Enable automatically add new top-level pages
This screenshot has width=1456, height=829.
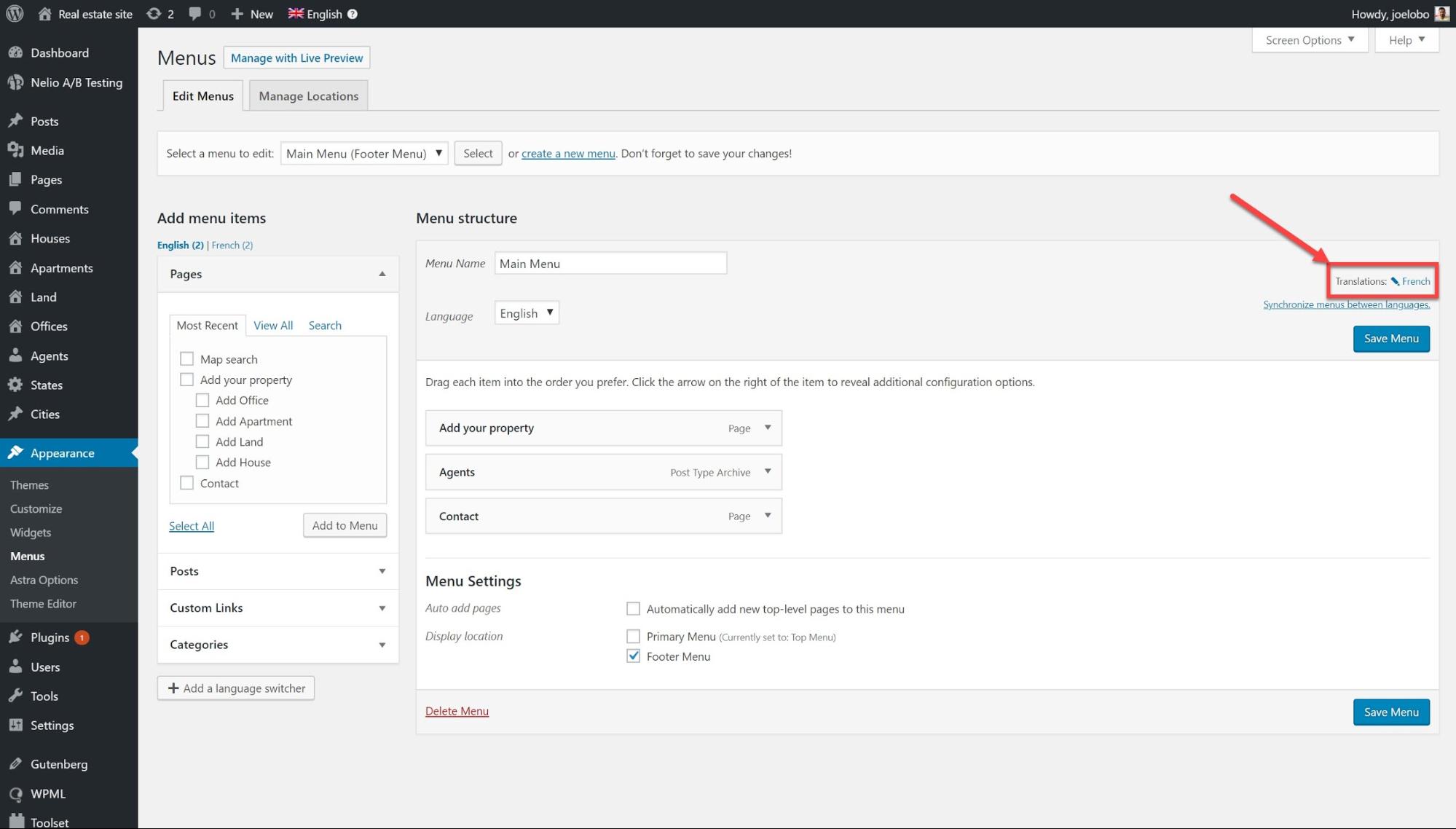point(633,609)
